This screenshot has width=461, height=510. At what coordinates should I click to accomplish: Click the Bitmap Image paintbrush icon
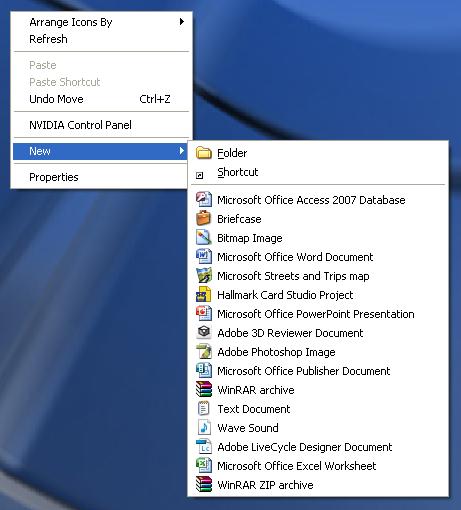pyautogui.click(x=204, y=237)
